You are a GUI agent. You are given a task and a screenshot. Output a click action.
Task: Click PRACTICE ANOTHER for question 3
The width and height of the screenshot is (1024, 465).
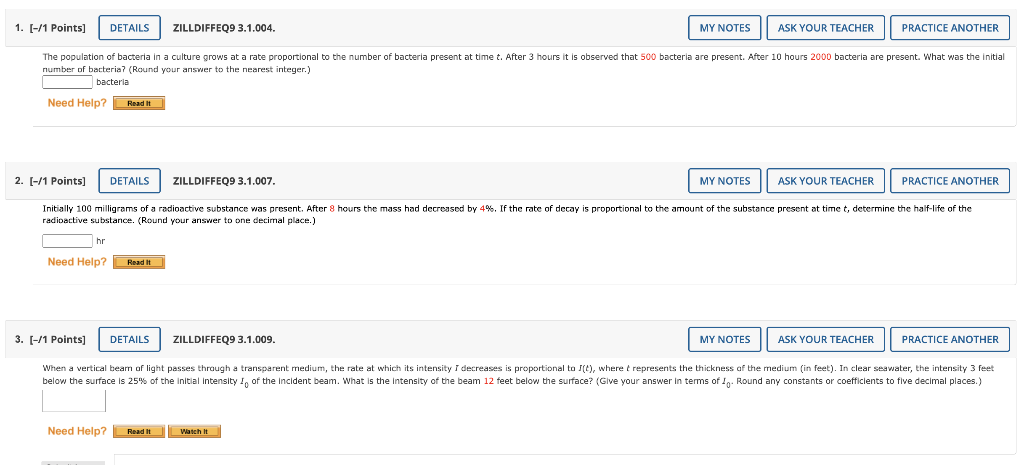(x=950, y=340)
